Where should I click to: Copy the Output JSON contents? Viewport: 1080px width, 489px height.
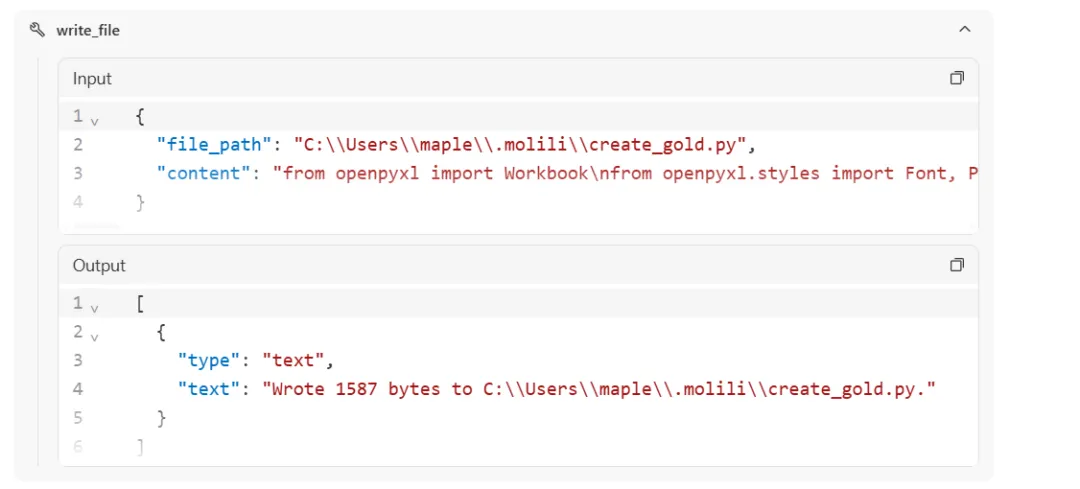[956, 265]
